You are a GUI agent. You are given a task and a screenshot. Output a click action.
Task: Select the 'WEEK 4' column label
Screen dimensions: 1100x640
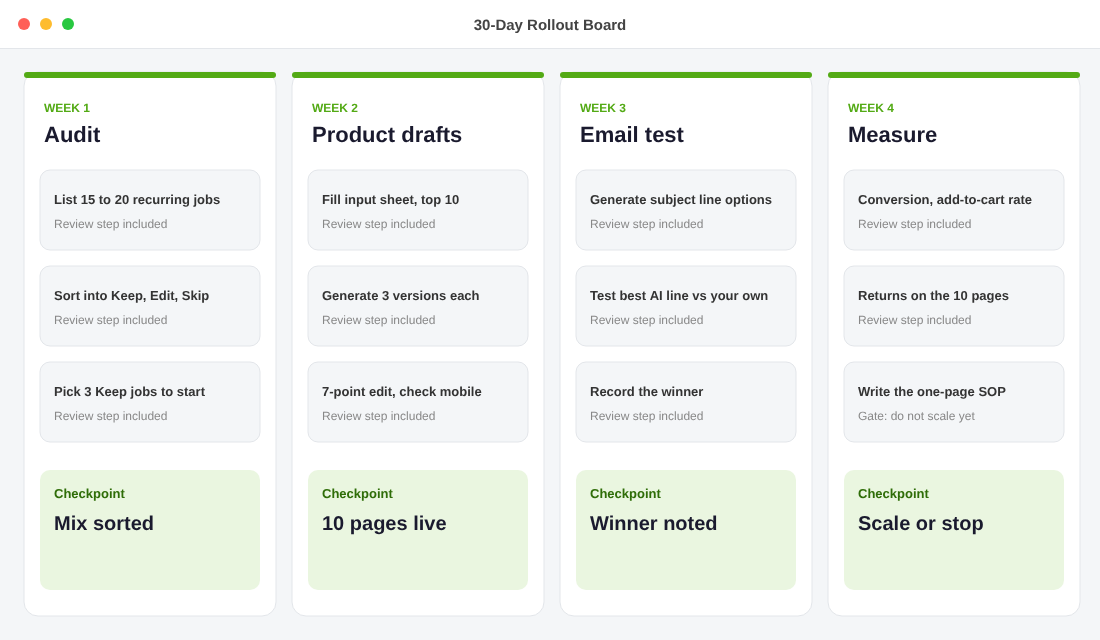tap(871, 108)
